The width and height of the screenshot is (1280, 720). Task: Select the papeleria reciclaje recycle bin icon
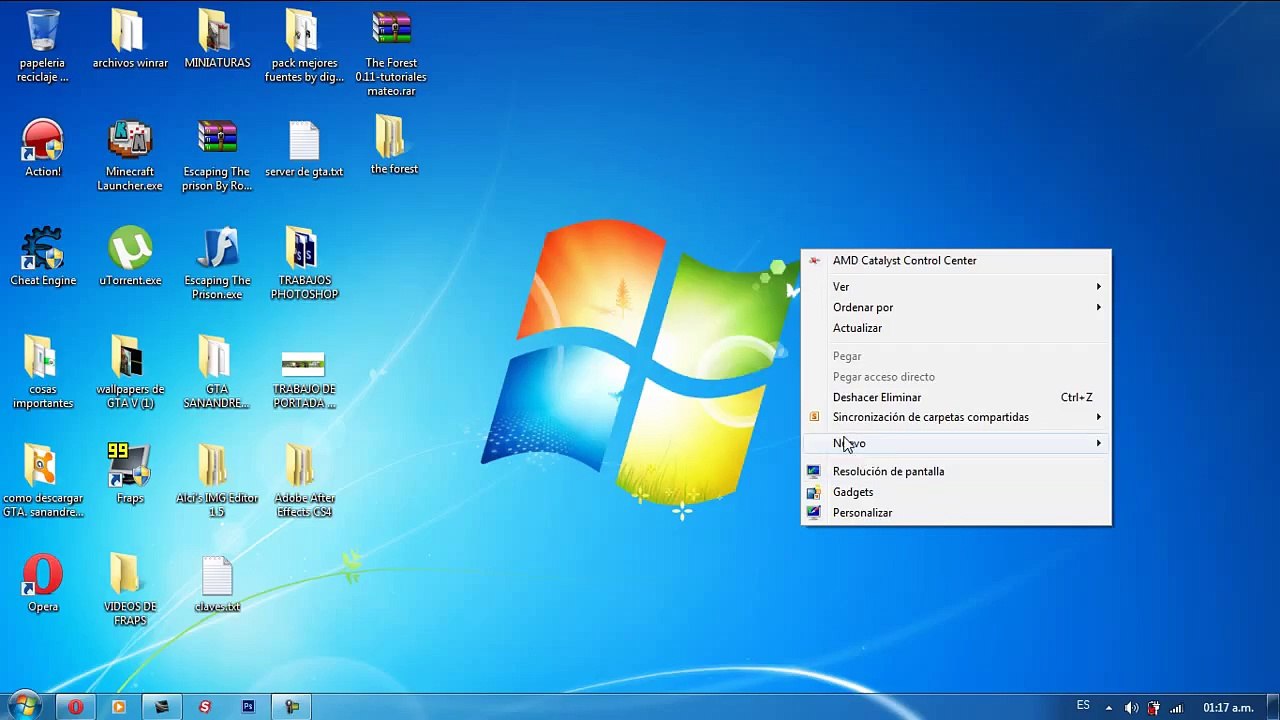(42, 46)
